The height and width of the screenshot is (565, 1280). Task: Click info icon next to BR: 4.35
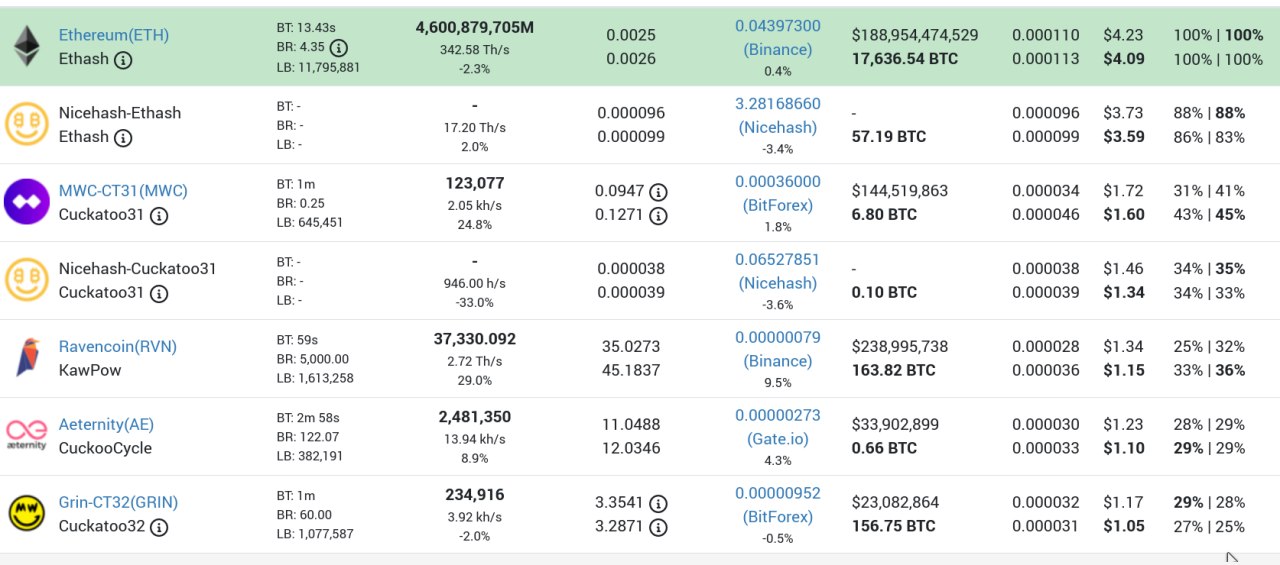339,48
